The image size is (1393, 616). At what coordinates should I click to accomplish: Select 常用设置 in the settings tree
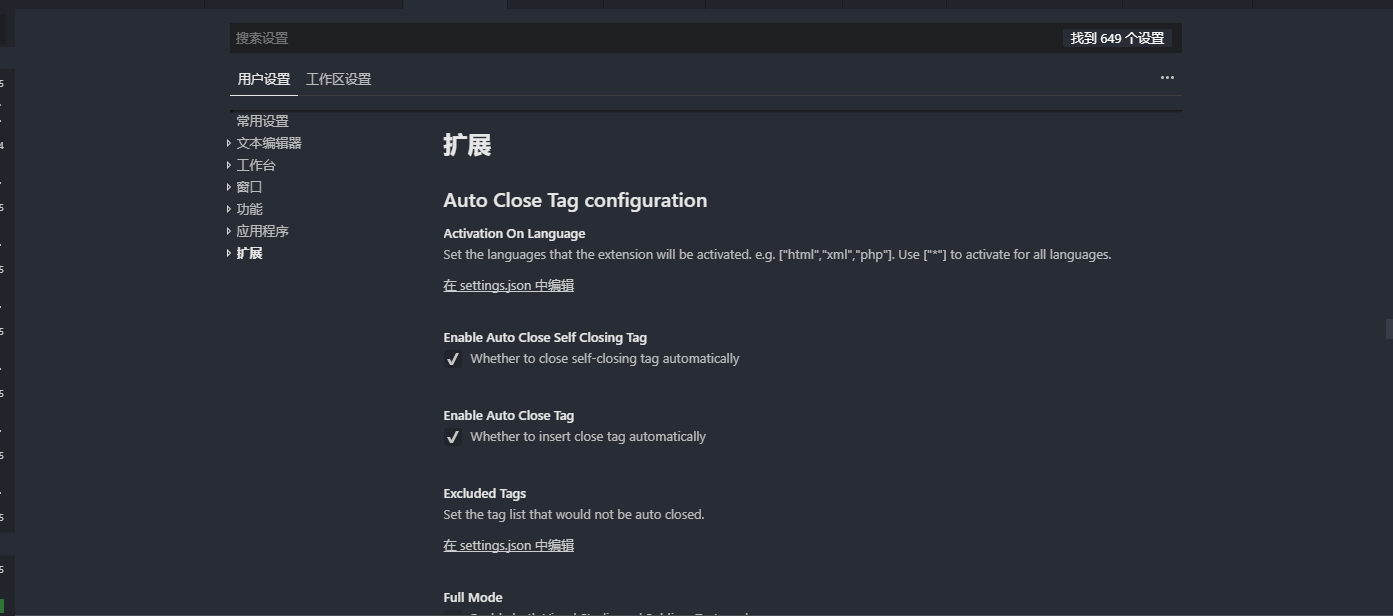click(262, 121)
